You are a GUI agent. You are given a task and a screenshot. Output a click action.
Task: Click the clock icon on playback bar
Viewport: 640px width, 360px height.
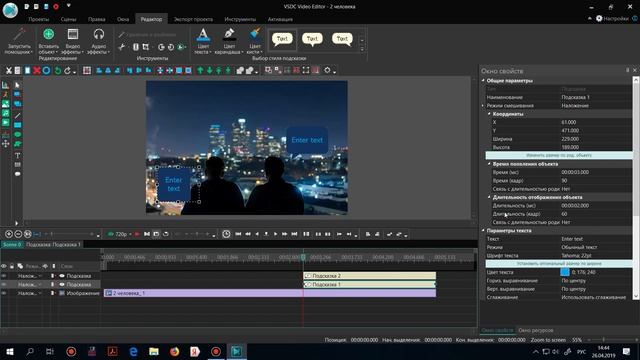226,234
